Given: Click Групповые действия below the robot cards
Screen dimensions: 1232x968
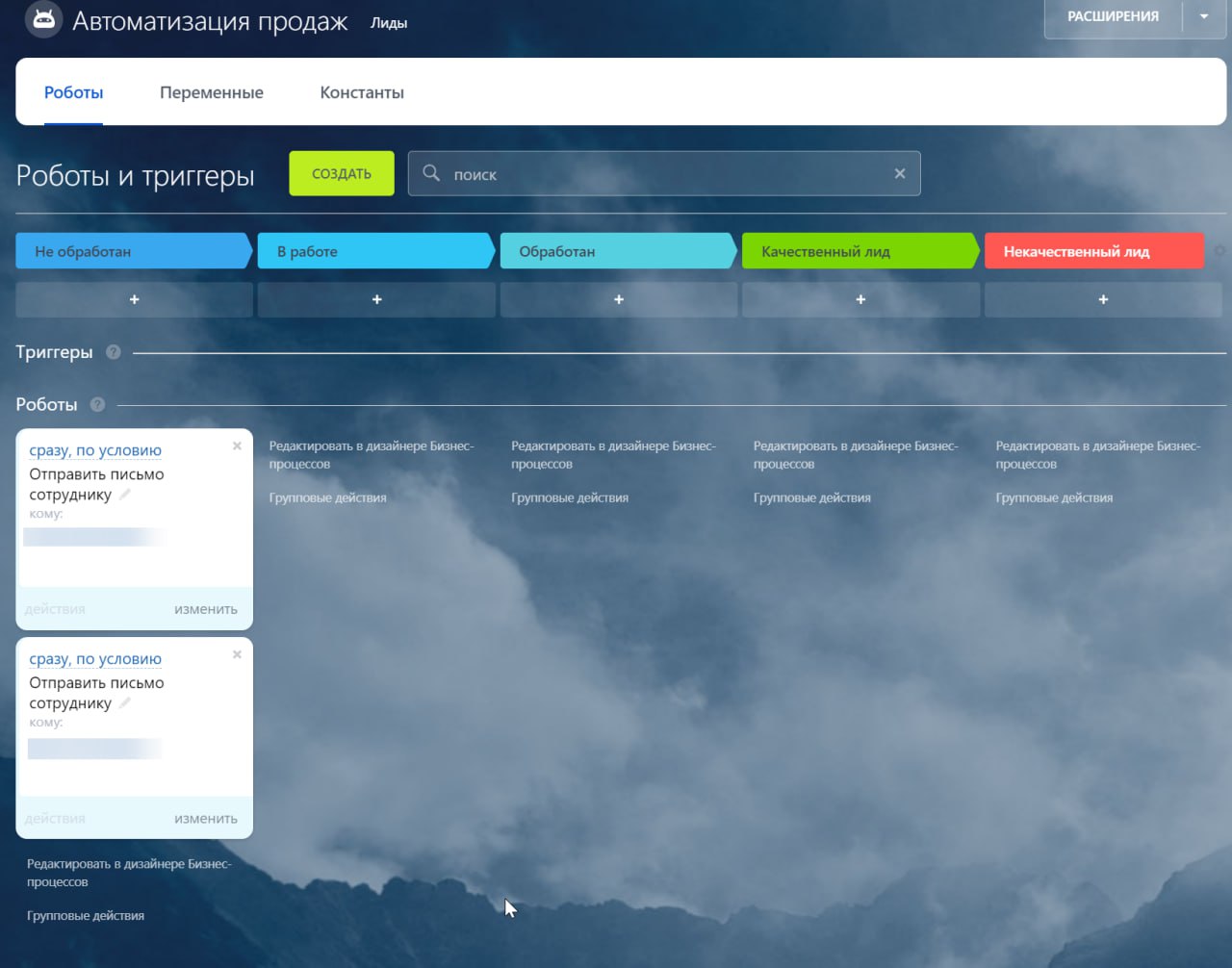Looking at the screenshot, I should (x=86, y=916).
